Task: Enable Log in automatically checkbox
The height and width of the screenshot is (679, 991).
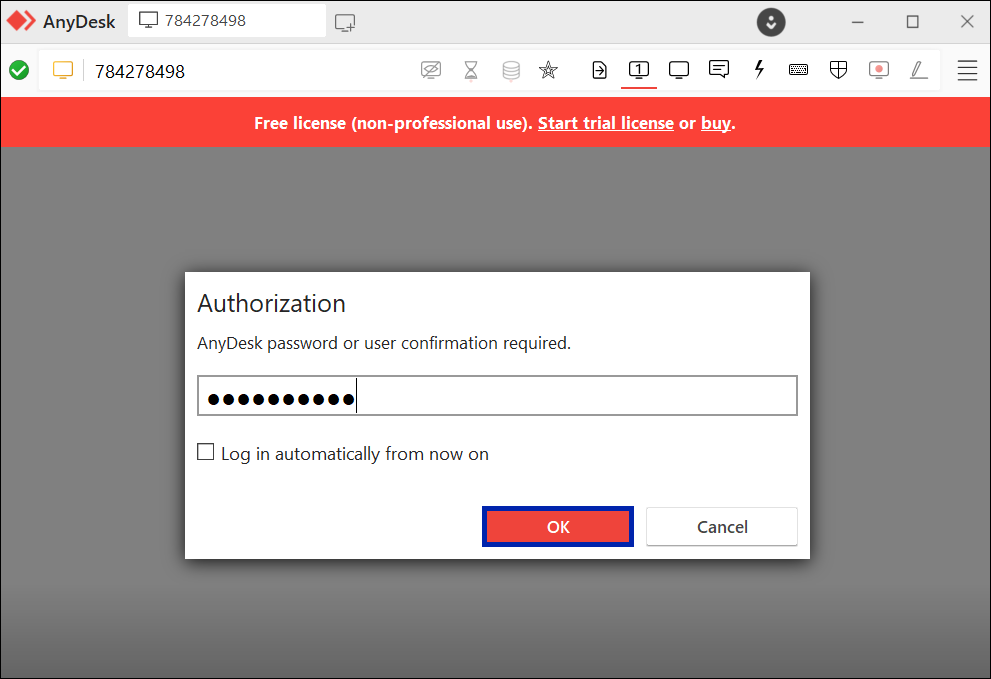Action: click(x=205, y=452)
